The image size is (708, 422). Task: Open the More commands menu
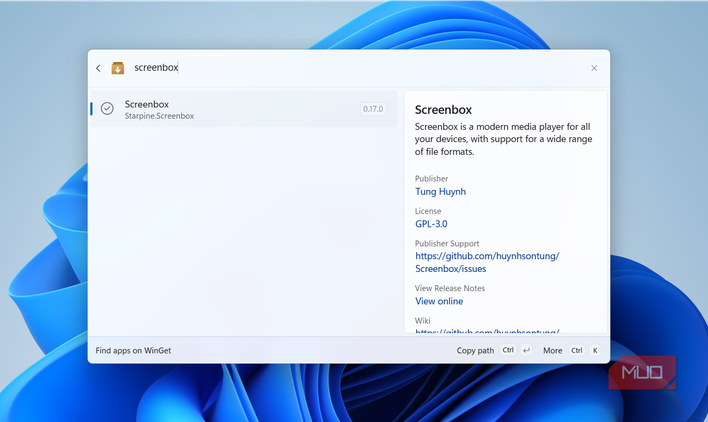coord(553,351)
